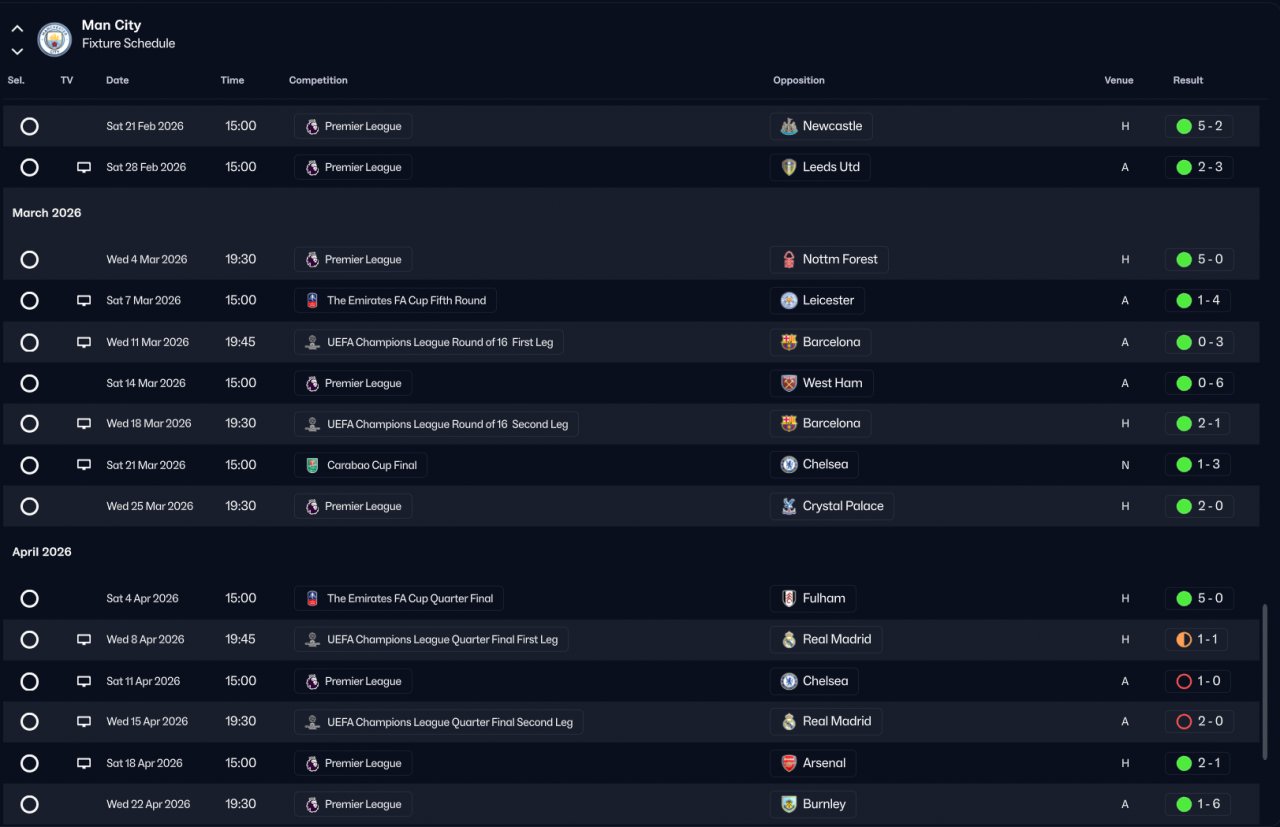This screenshot has width=1280, height=827.
Task: Select the Sat 14 Mar 2026 fixture circle
Action: pos(30,383)
